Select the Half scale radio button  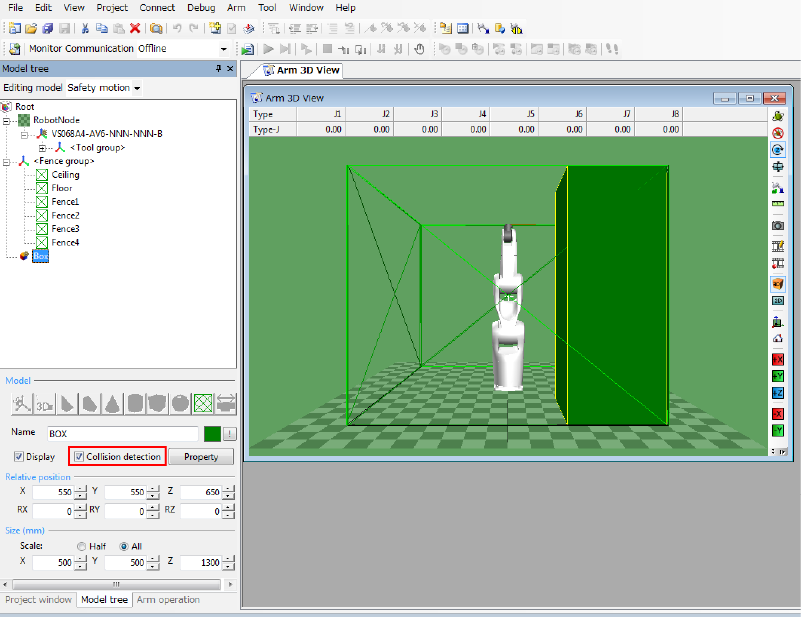point(82,546)
